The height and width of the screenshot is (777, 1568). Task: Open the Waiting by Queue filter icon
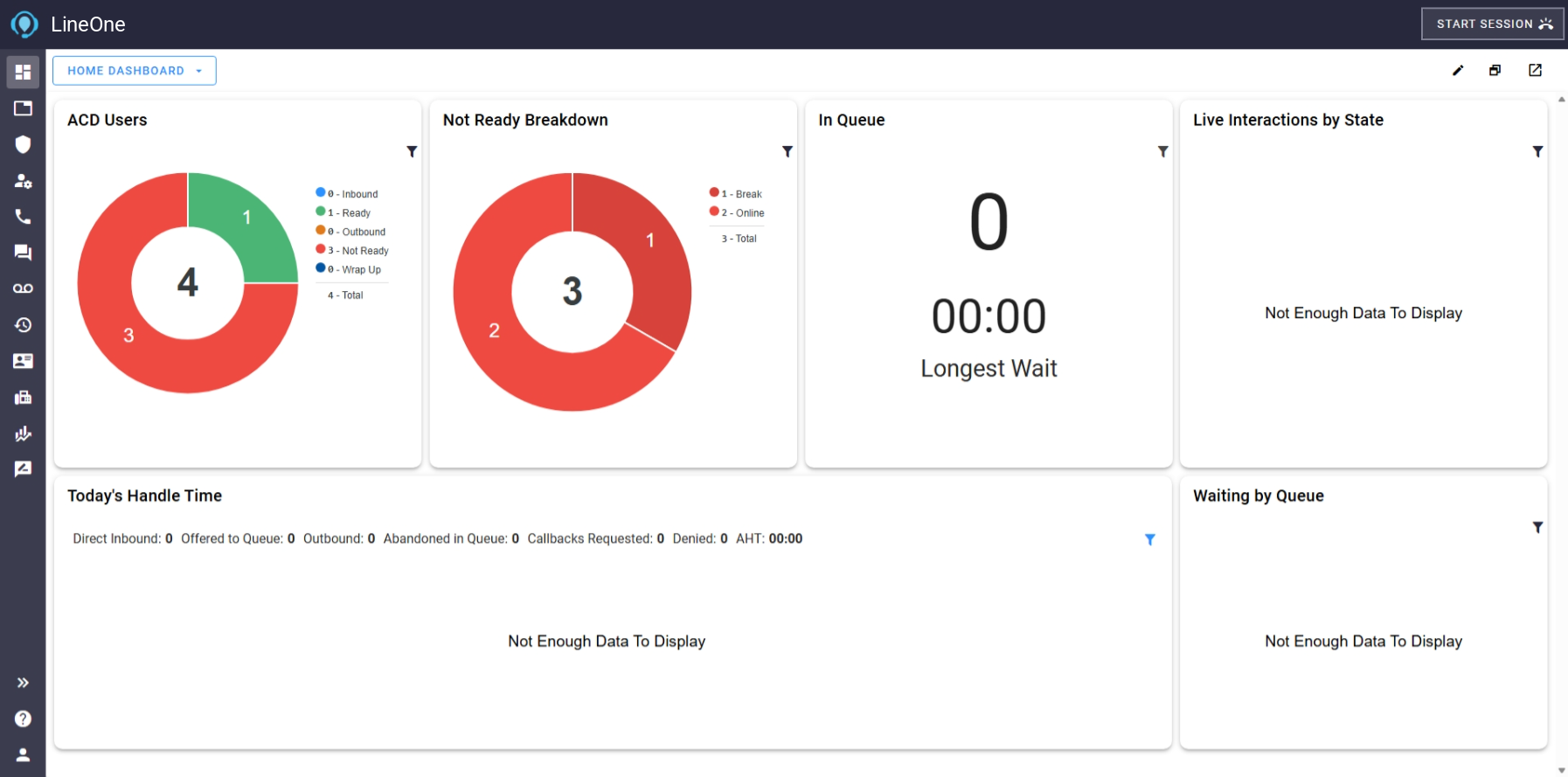[1537, 527]
